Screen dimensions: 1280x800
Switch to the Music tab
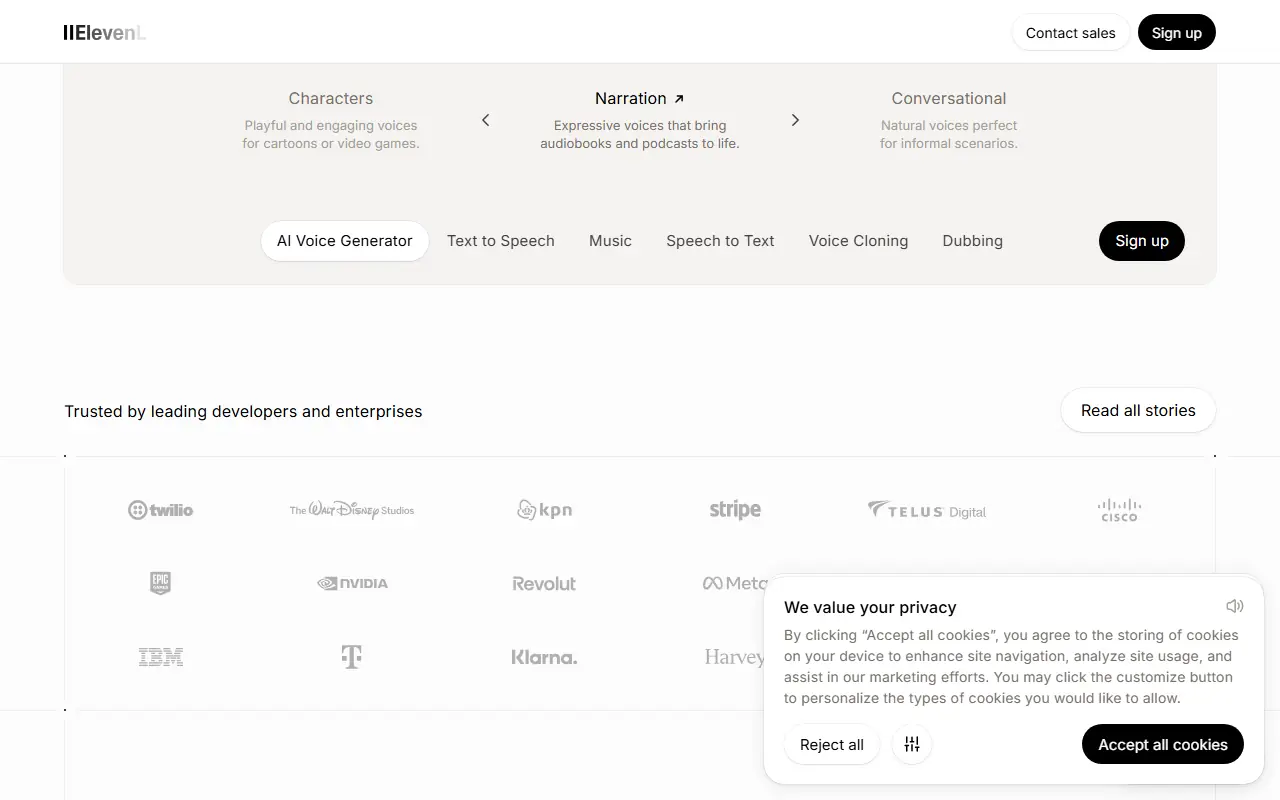point(610,241)
